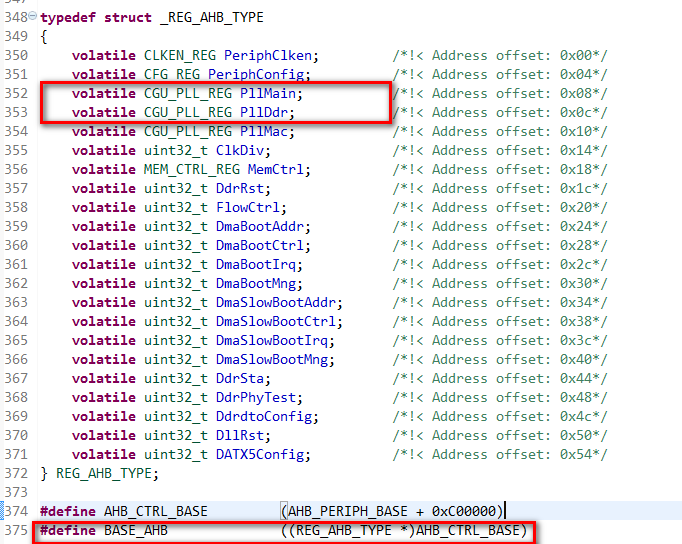Click the DllRst field
The width and height of the screenshot is (682, 544).
pos(240,435)
